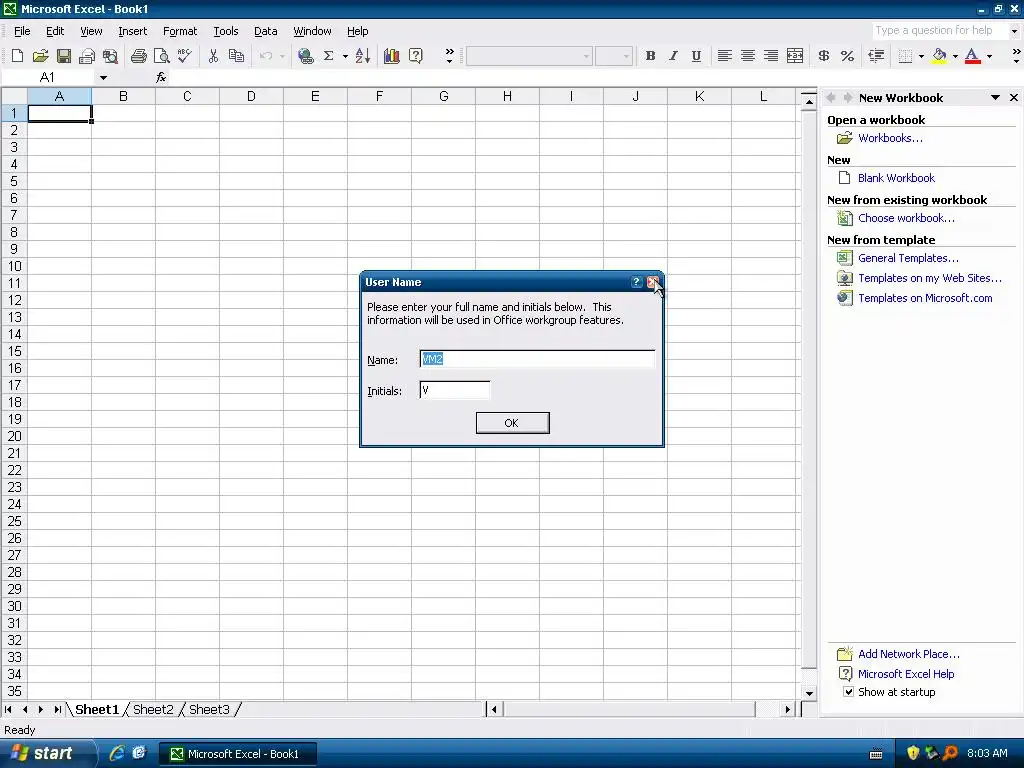The image size is (1024, 768).
Task: Open the Workbooks... link
Action: click(890, 138)
